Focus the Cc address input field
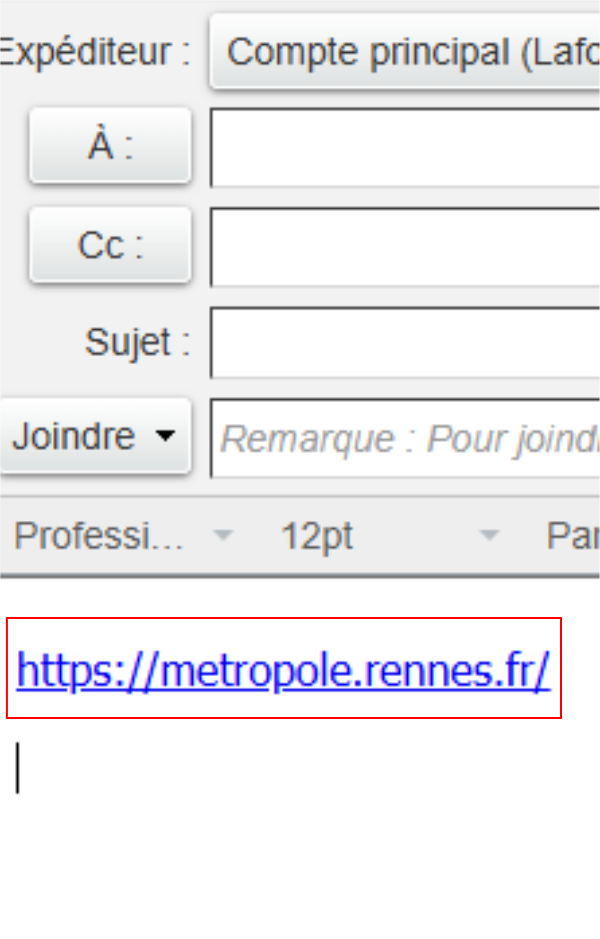 click(405, 247)
